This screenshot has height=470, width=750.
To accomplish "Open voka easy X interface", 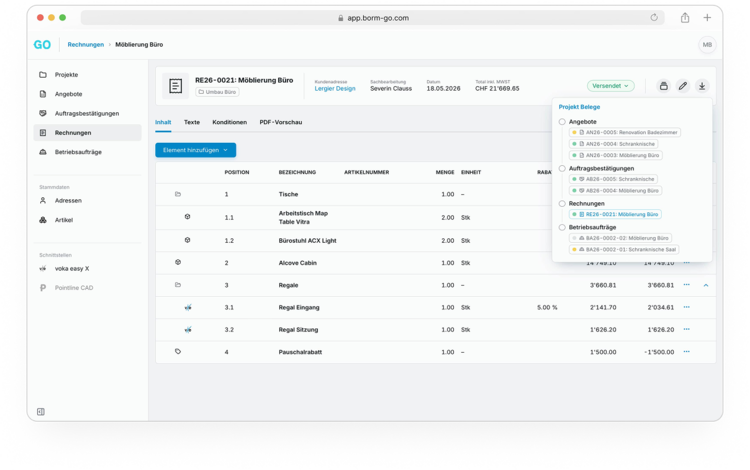I will (72, 269).
